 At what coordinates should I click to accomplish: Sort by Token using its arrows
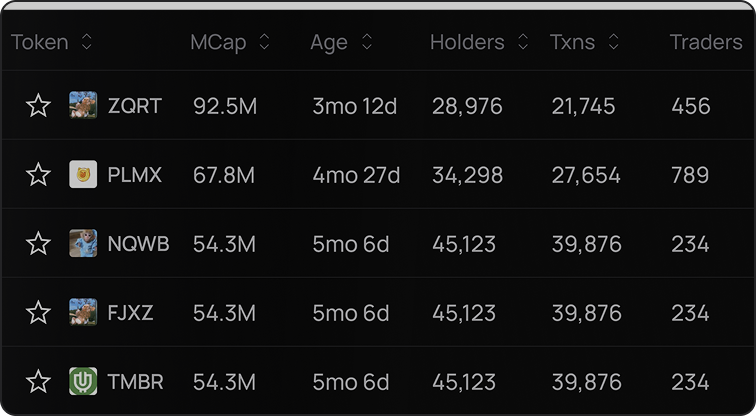tap(86, 42)
